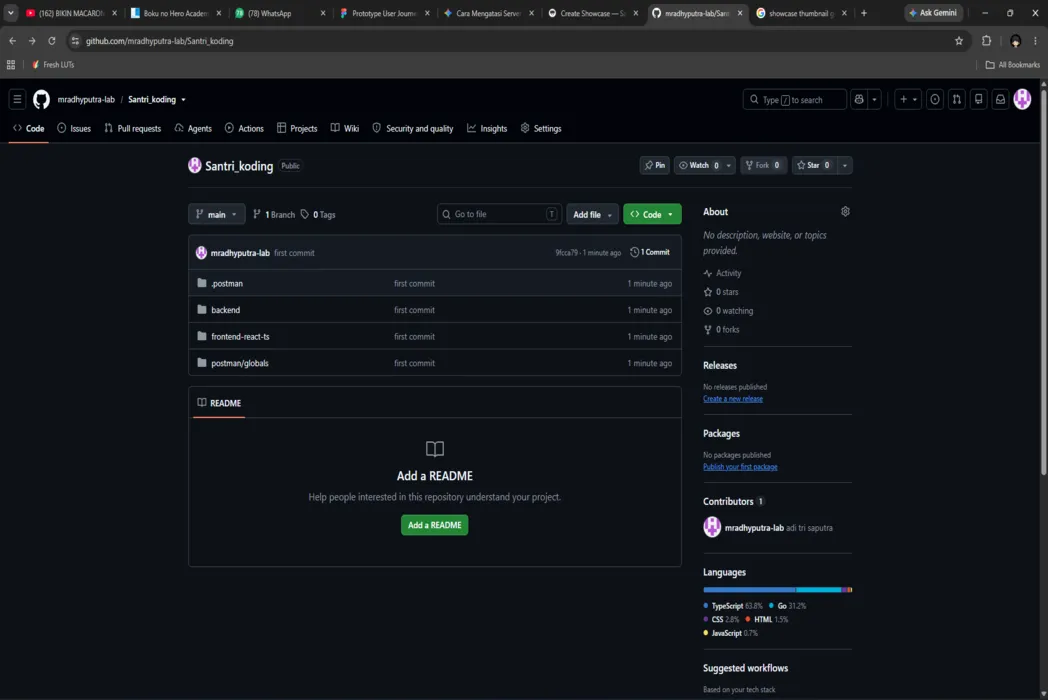Open the .postman folder

[x=227, y=283]
